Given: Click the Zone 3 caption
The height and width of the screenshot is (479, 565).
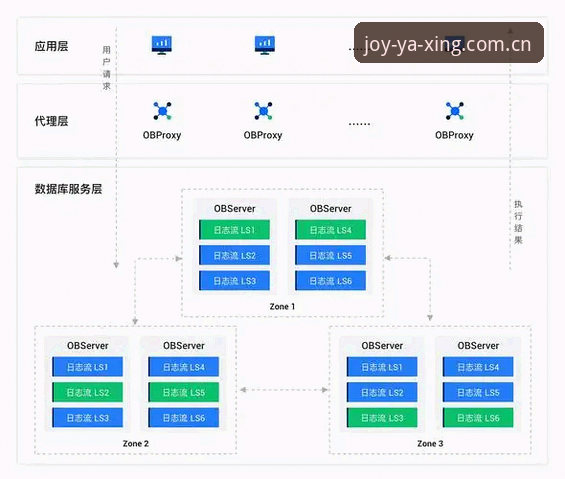Looking at the screenshot, I should [430, 443].
